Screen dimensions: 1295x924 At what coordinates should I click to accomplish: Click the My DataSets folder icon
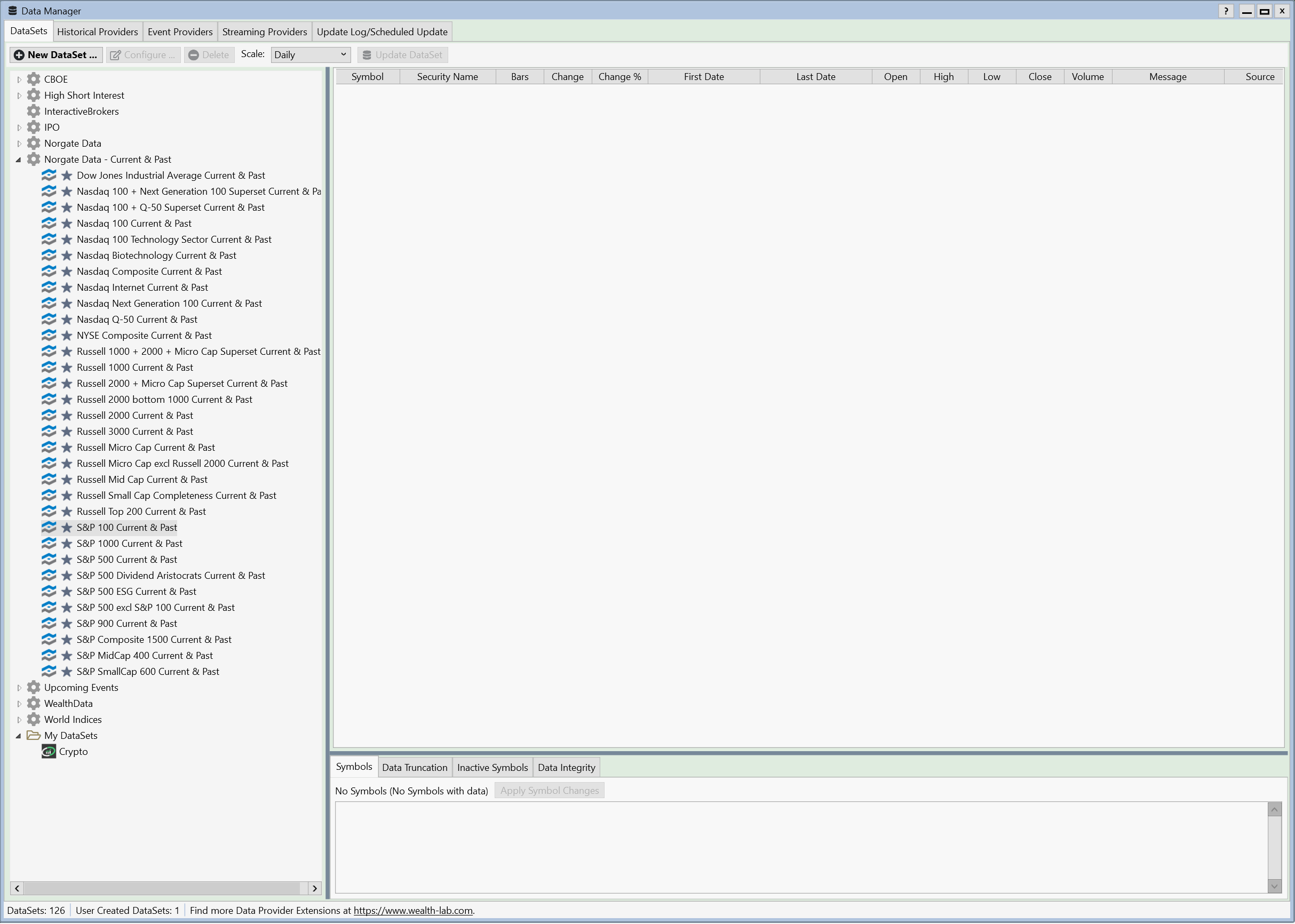click(34, 735)
